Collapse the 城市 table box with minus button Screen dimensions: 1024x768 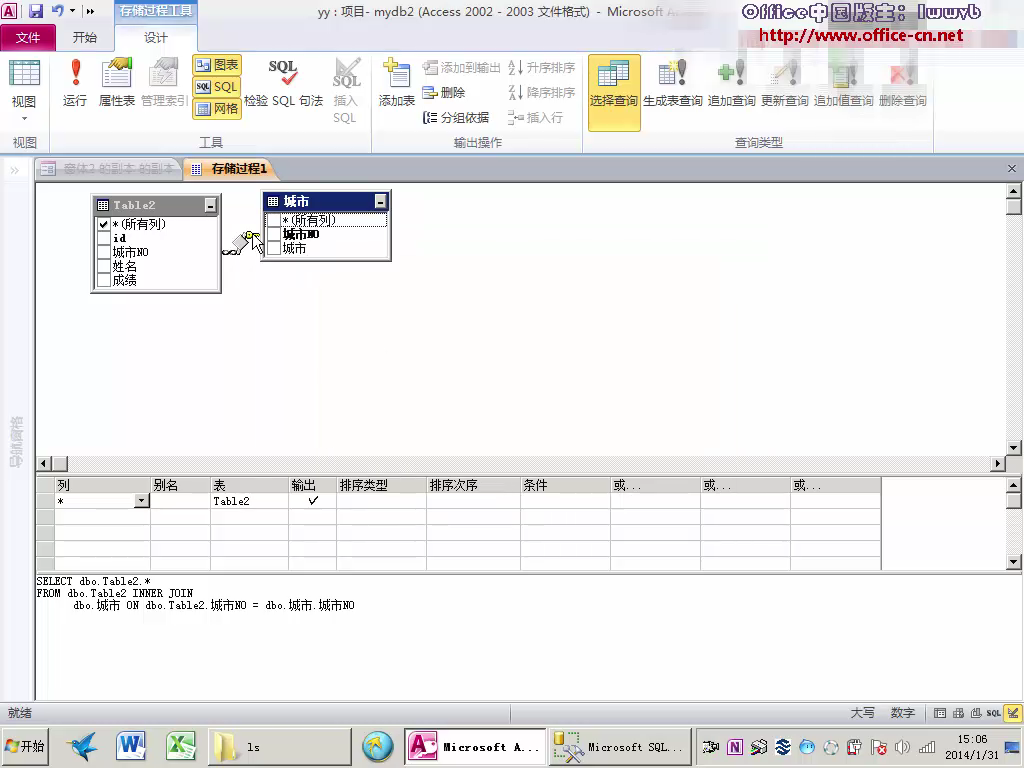[380, 202]
